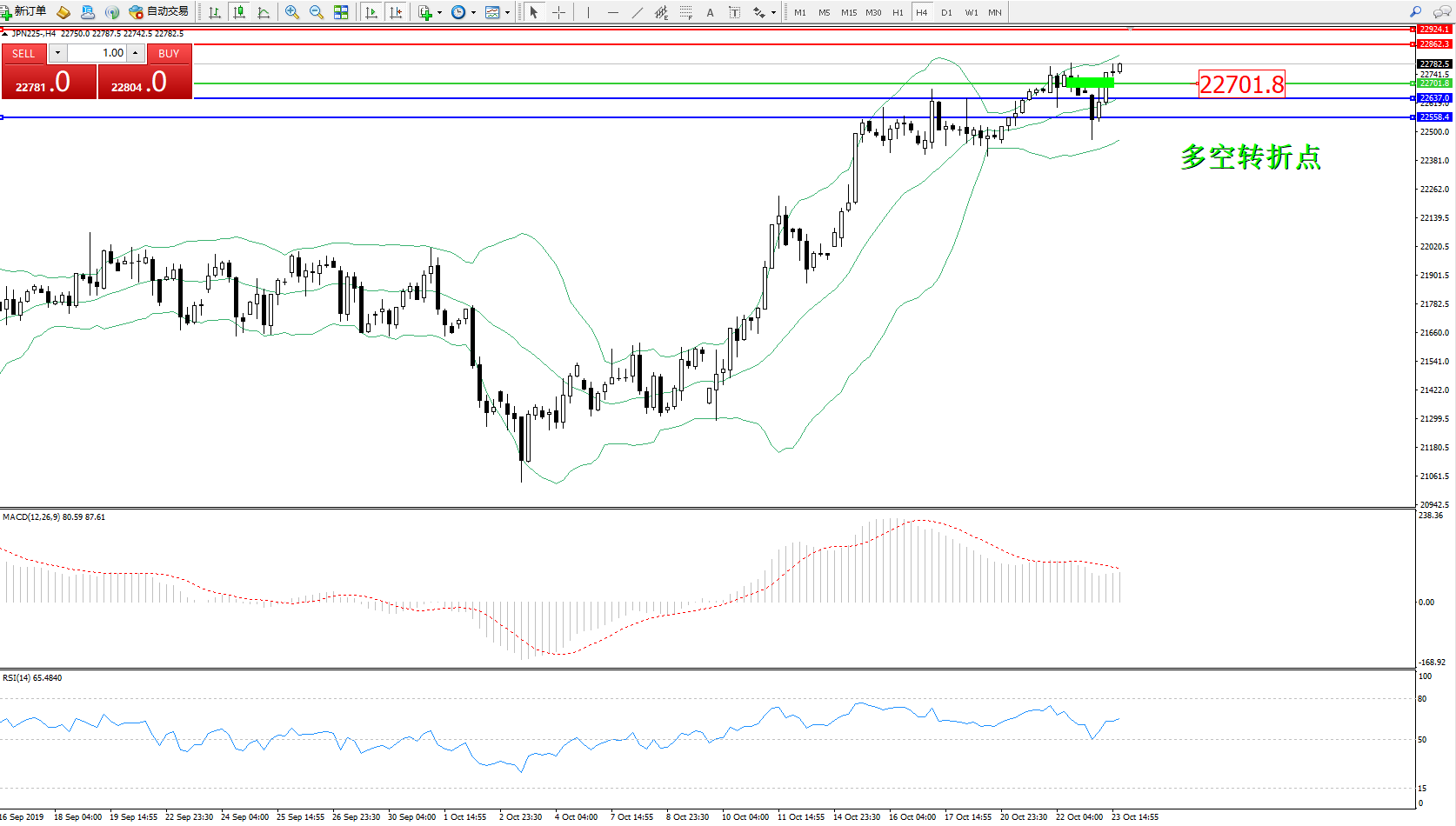Open the chart periodicity clock dropdown

473,12
